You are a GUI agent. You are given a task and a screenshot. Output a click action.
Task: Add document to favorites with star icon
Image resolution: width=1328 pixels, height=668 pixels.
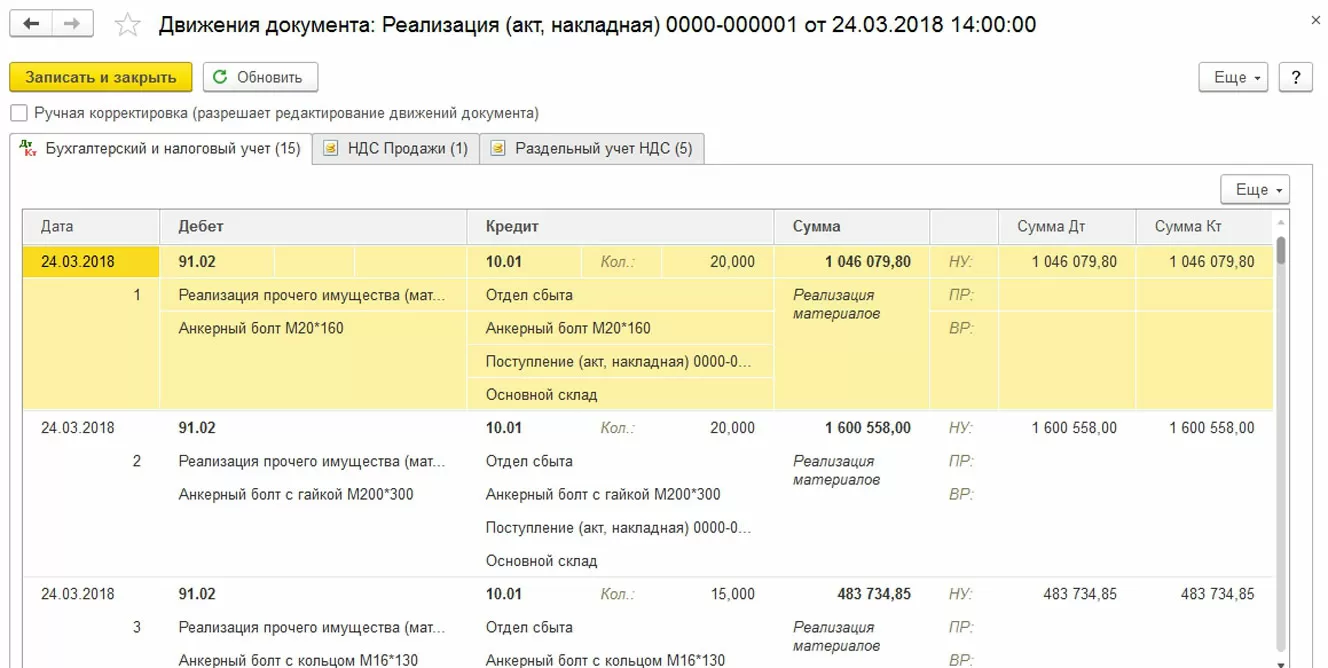pos(128,25)
